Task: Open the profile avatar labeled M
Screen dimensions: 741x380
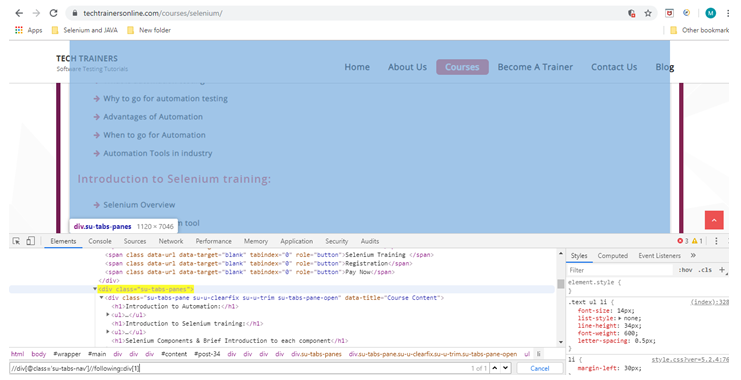Action: point(710,13)
